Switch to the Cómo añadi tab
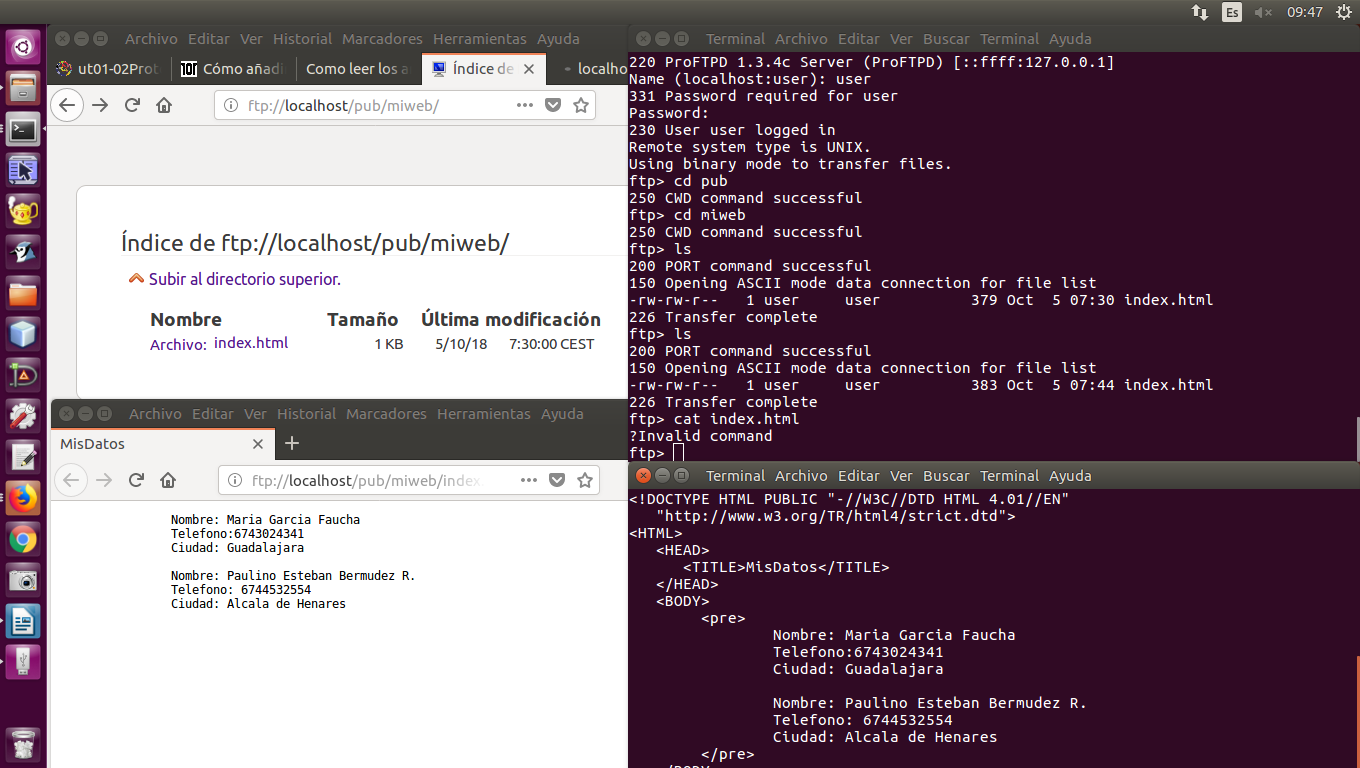The image size is (1360, 768). pyautogui.click(x=234, y=69)
